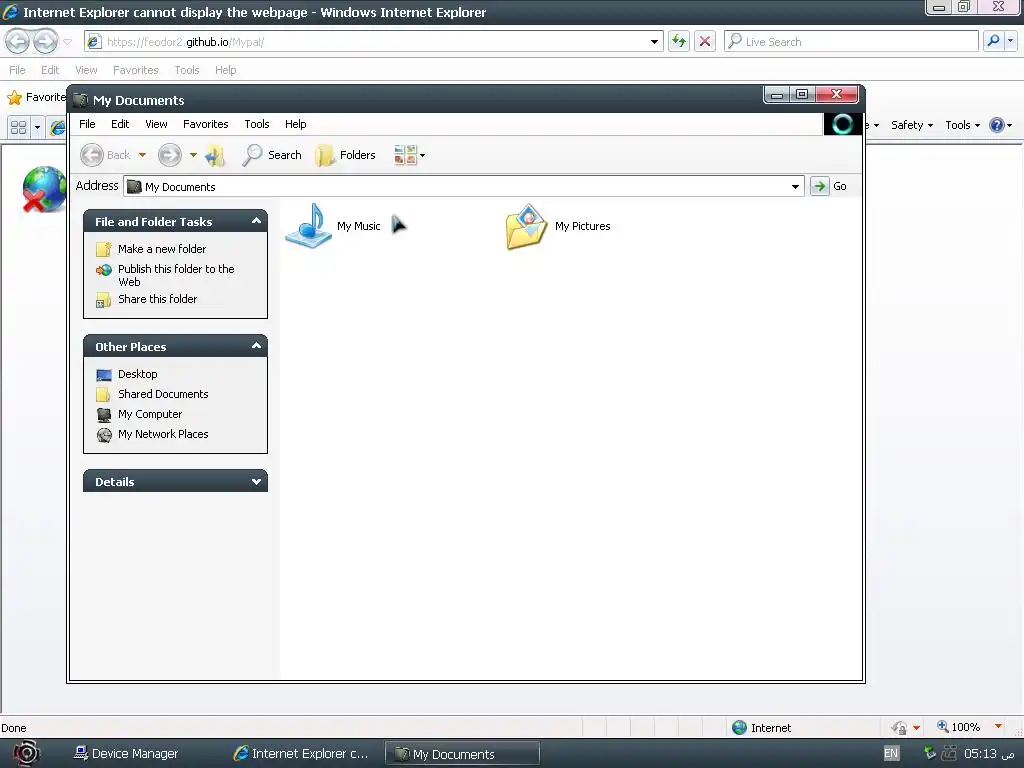This screenshot has width=1024, height=768.
Task: Click the EN language indicator
Action: (x=891, y=753)
